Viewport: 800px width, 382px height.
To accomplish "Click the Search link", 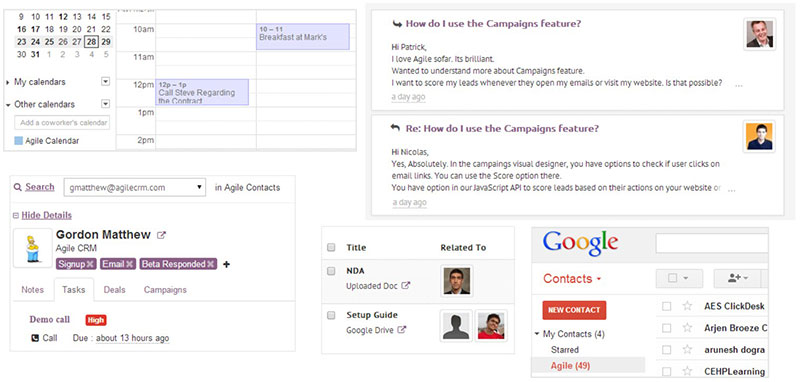I will tap(40, 187).
